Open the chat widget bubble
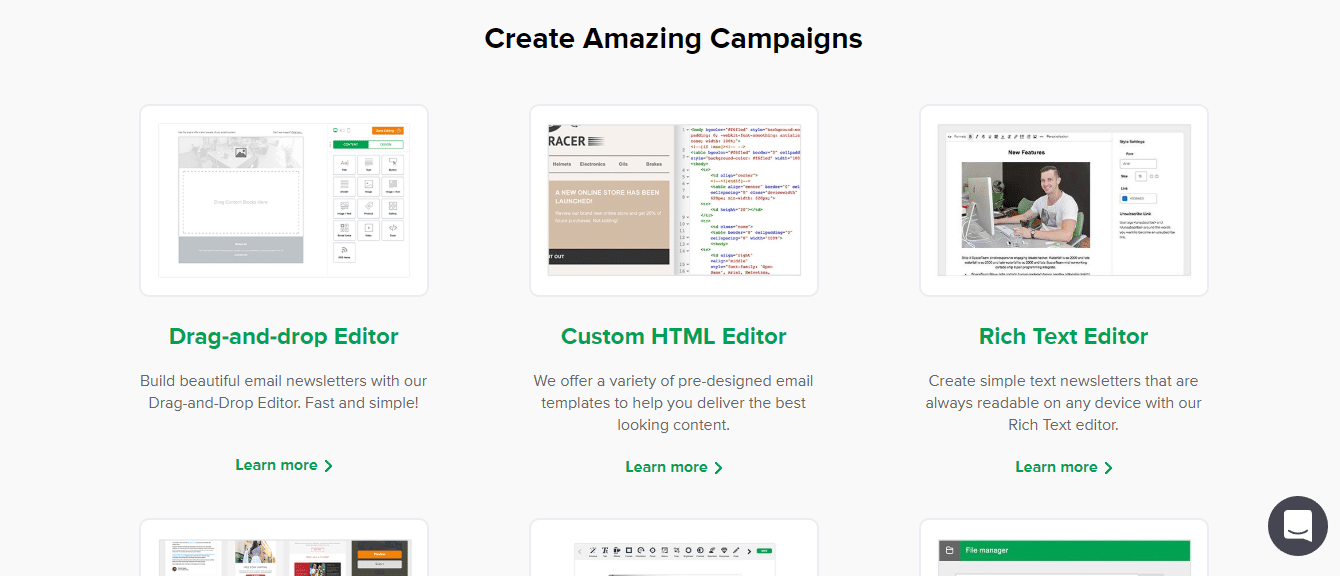The height and width of the screenshot is (576, 1340). coord(1297,526)
